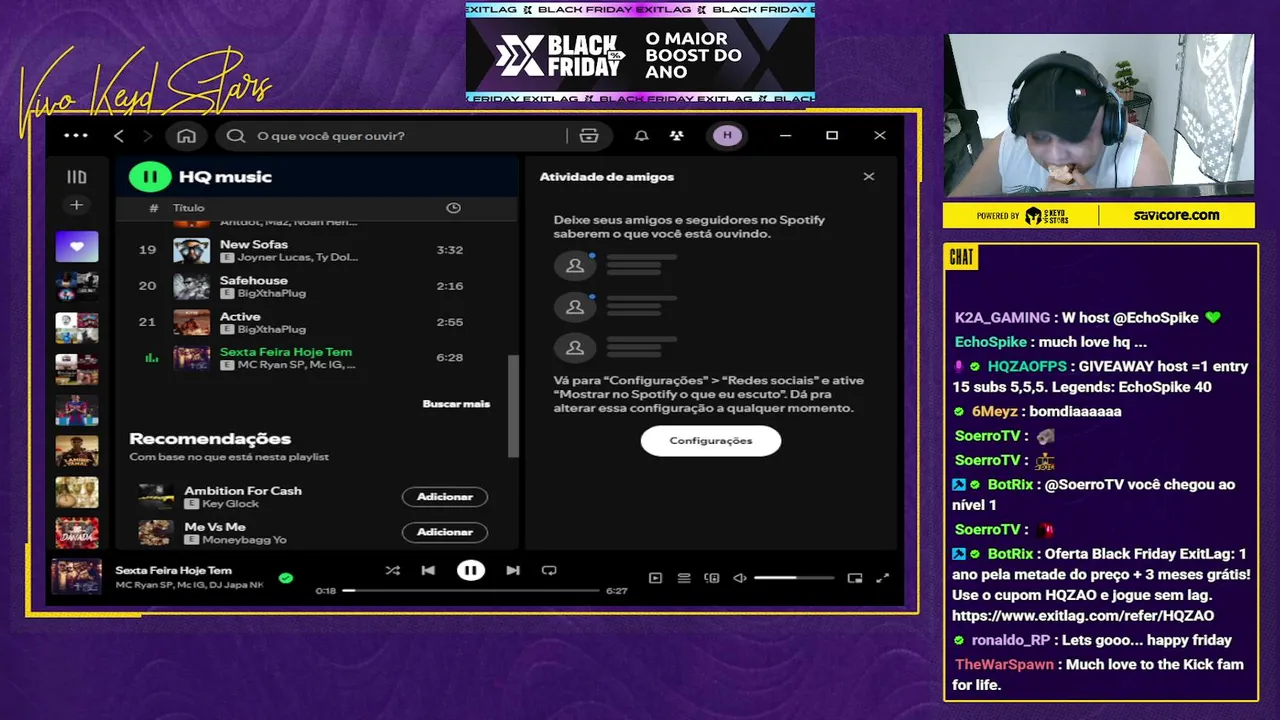This screenshot has height=720, width=1280.
Task: Click artist 'Key Glock'
Action: (x=230, y=504)
